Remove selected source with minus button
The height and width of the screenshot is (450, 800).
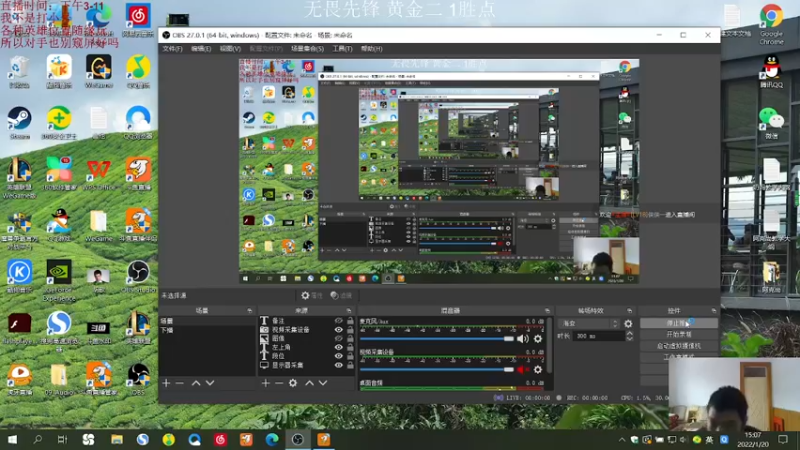[279, 383]
